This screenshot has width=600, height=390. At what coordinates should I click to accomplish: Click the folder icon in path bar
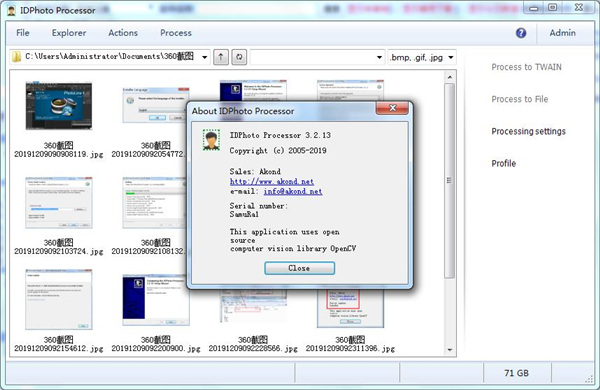pos(16,57)
